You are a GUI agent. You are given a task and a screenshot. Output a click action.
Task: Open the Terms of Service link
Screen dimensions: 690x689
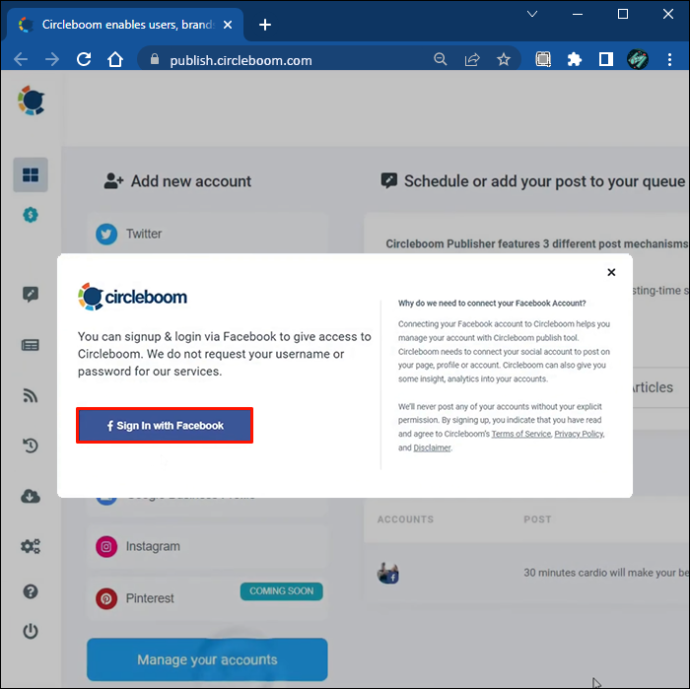[521, 434]
